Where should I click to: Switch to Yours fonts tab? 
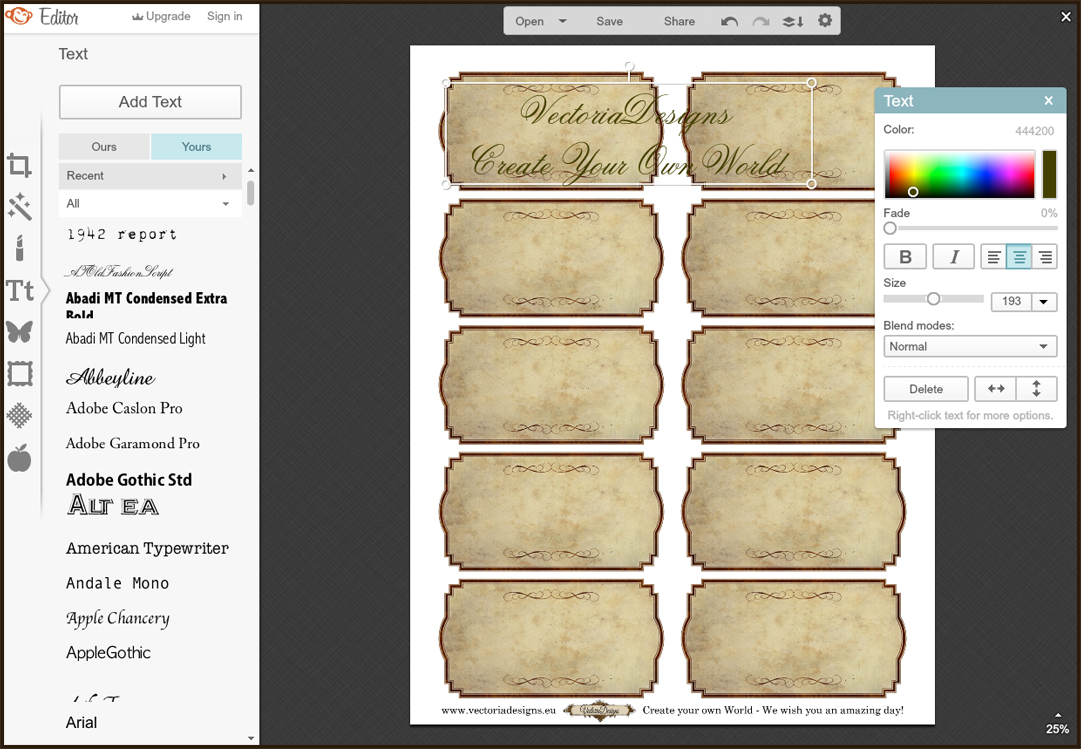[196, 146]
